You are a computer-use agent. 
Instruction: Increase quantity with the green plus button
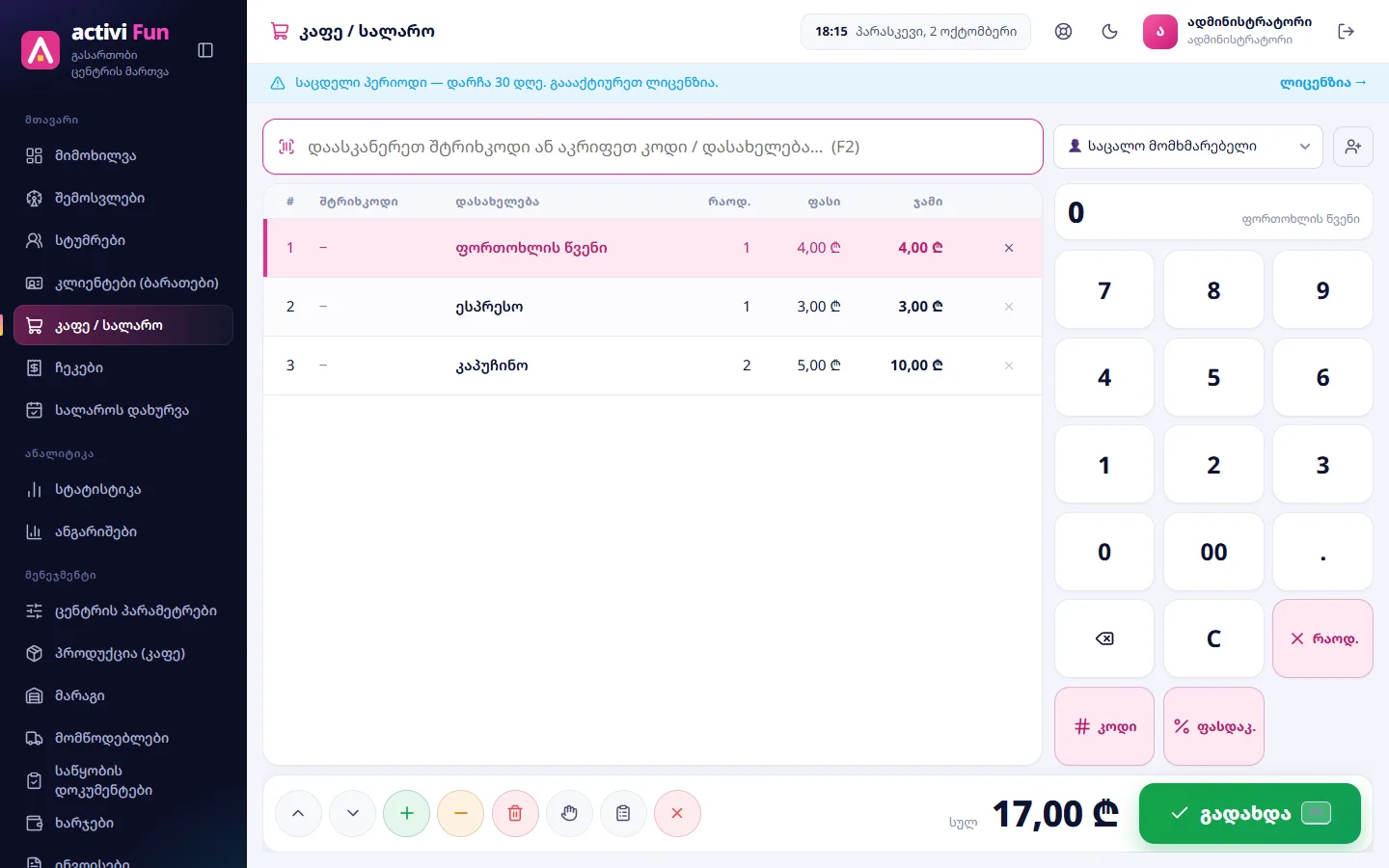(x=407, y=813)
